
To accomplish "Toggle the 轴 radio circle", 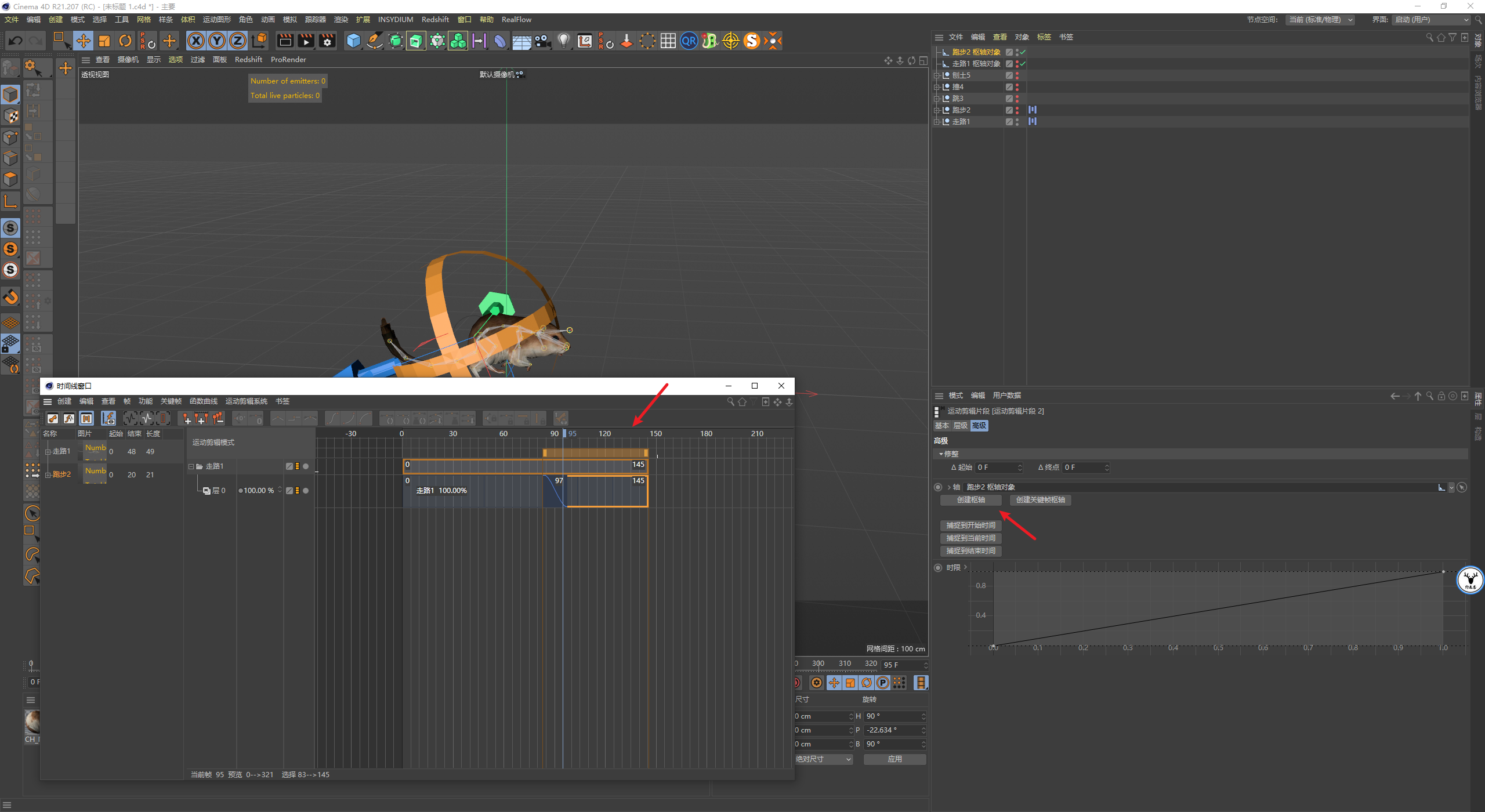I will [x=938, y=487].
